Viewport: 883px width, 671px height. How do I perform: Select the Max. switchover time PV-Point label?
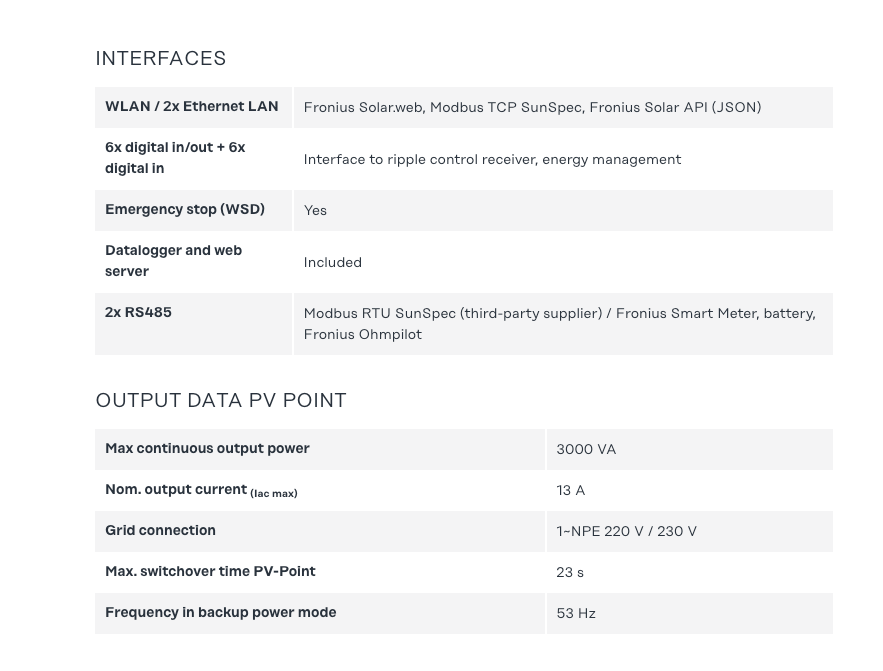point(210,571)
